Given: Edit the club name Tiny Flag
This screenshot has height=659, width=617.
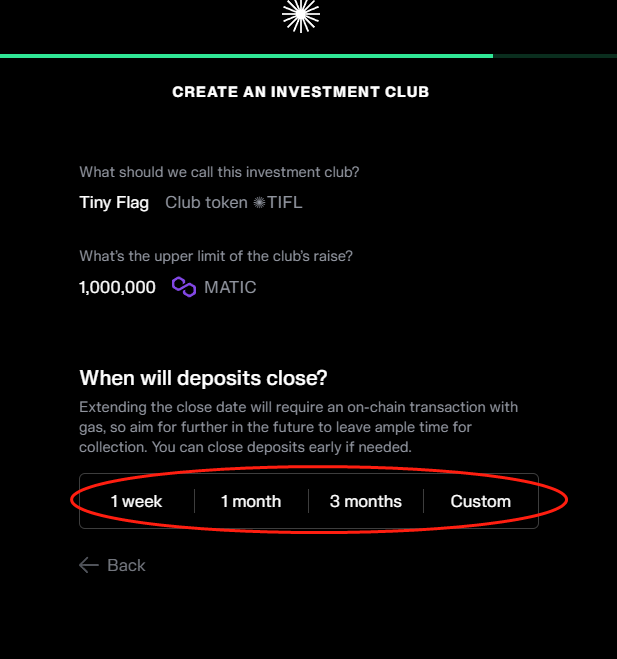Looking at the screenshot, I should [114, 203].
